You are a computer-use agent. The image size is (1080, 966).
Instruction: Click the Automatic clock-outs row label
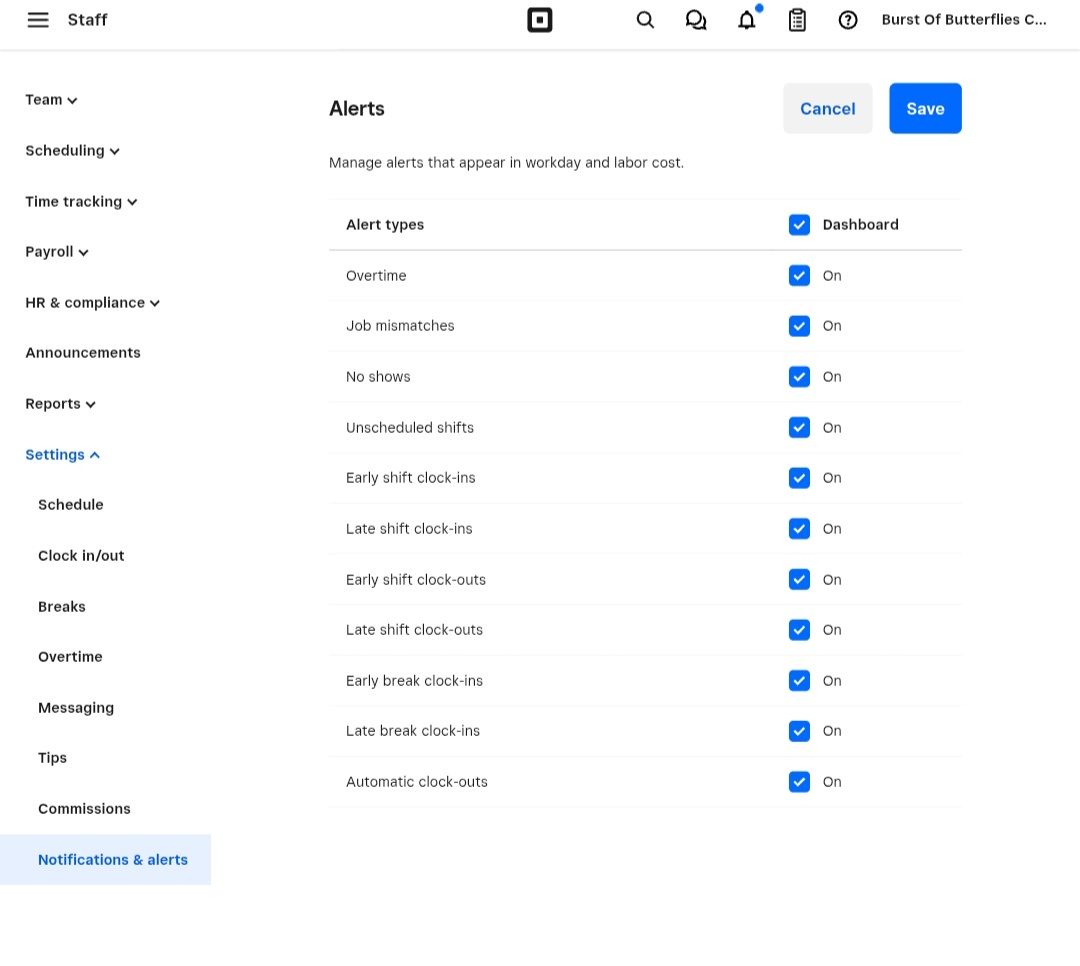(x=417, y=782)
